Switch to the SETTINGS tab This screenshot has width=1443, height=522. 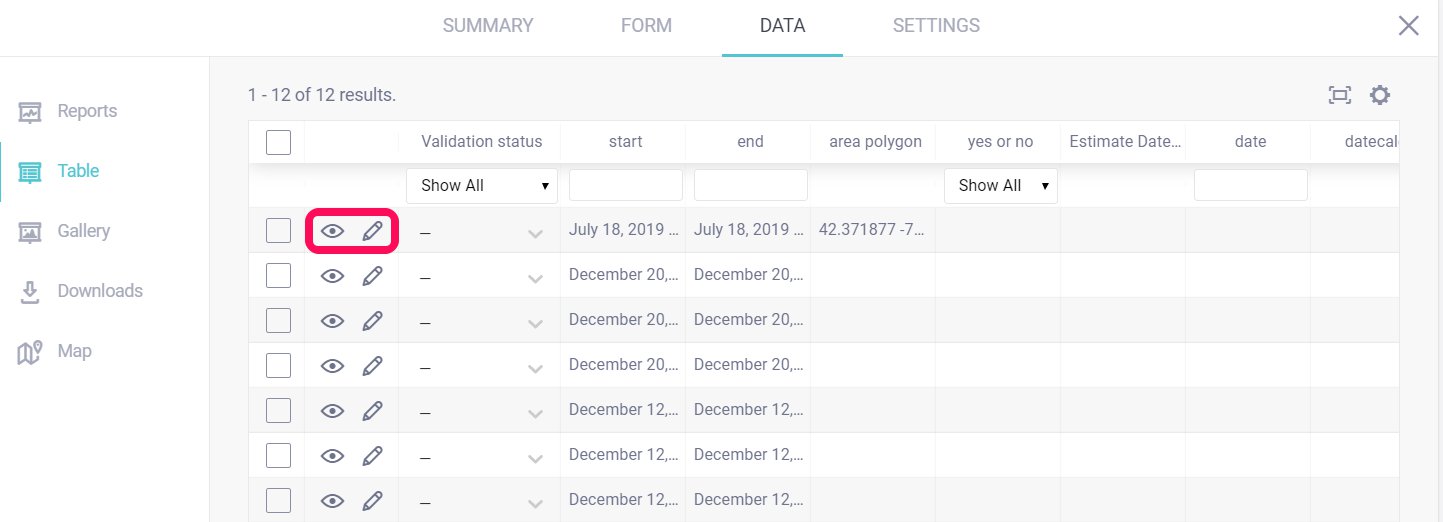tap(936, 26)
